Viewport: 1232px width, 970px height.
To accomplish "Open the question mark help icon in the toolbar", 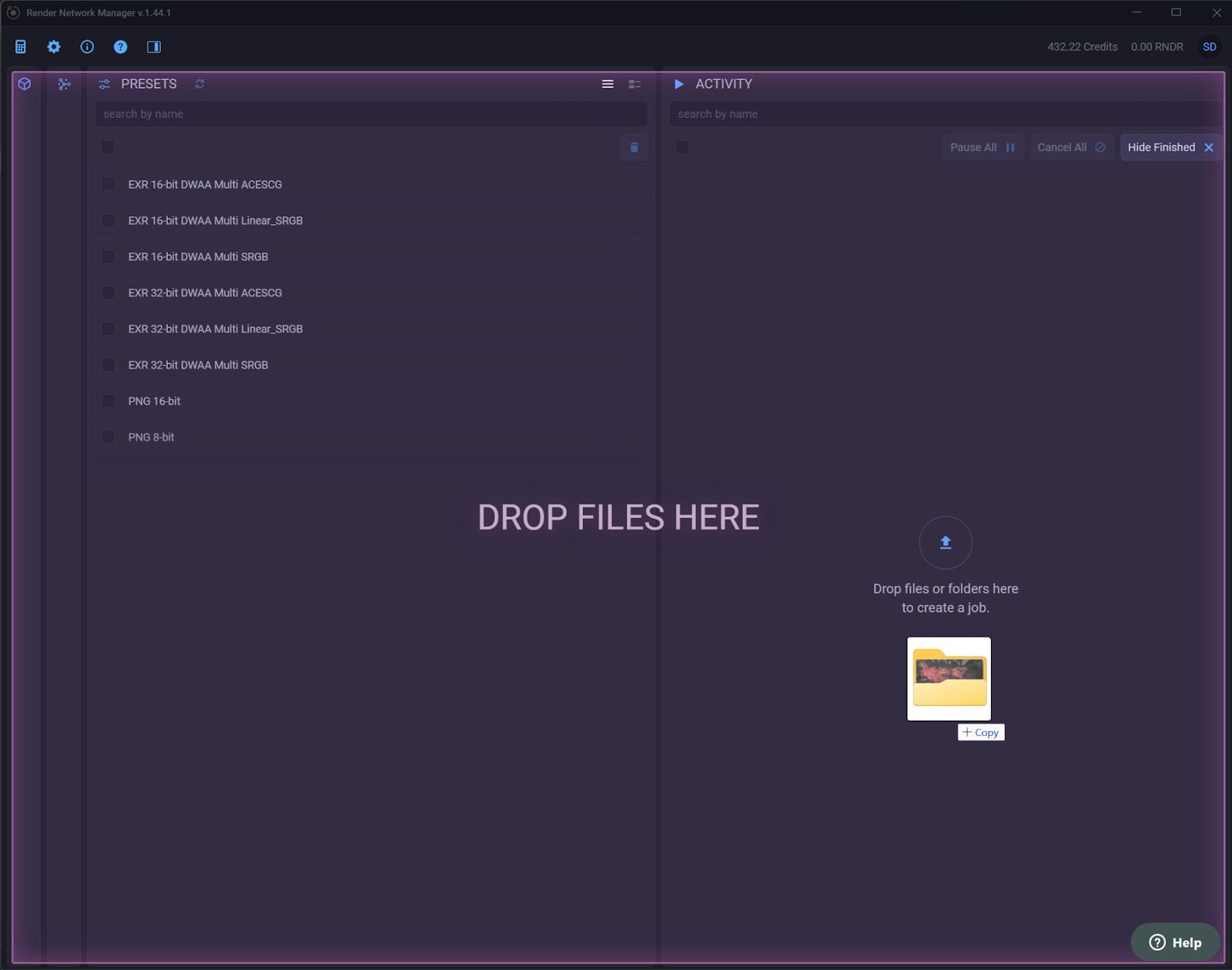I will (x=120, y=47).
